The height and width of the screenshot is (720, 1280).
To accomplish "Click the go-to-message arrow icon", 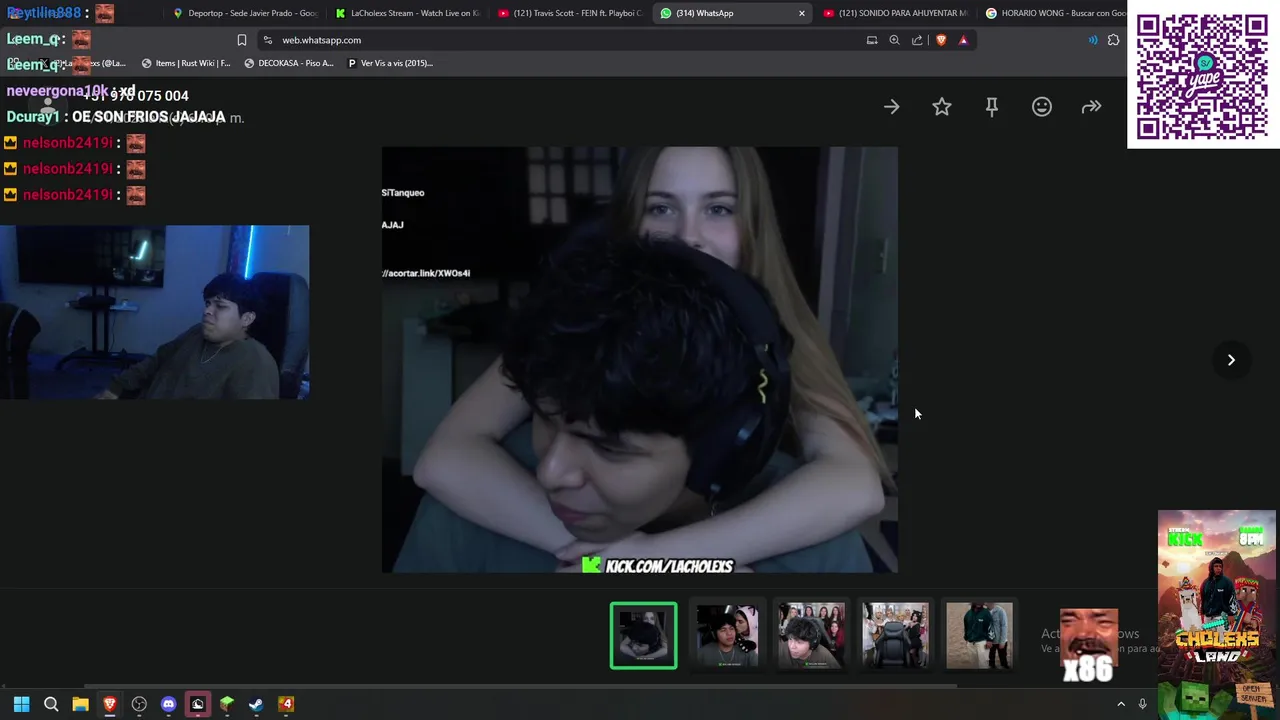I will pos(891,107).
